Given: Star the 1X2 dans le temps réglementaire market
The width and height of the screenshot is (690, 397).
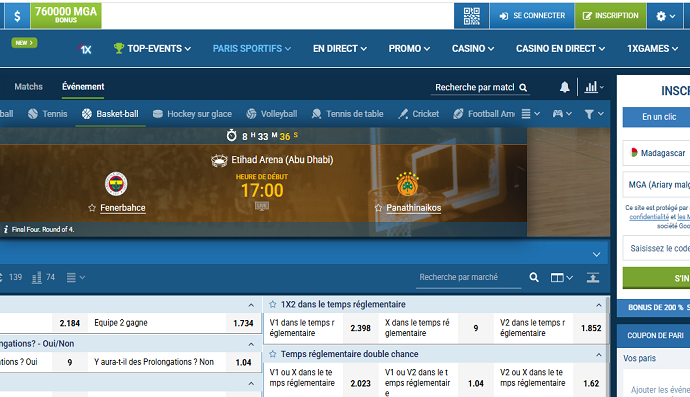Looking at the screenshot, I should point(272,304).
